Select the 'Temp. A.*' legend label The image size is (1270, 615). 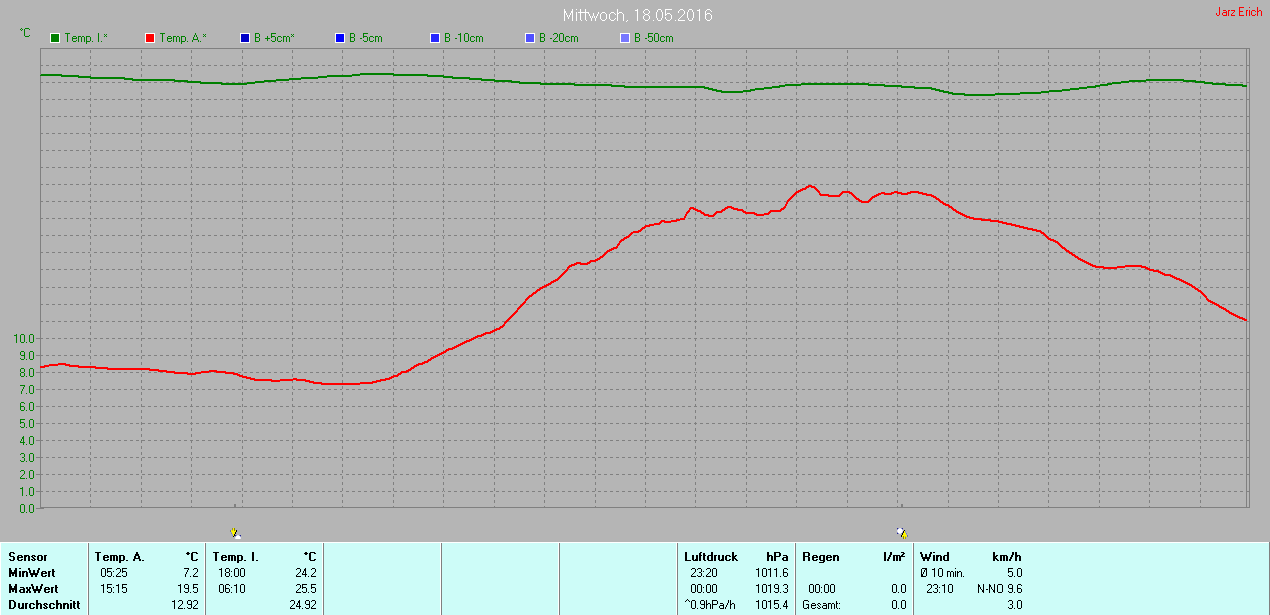click(182, 38)
